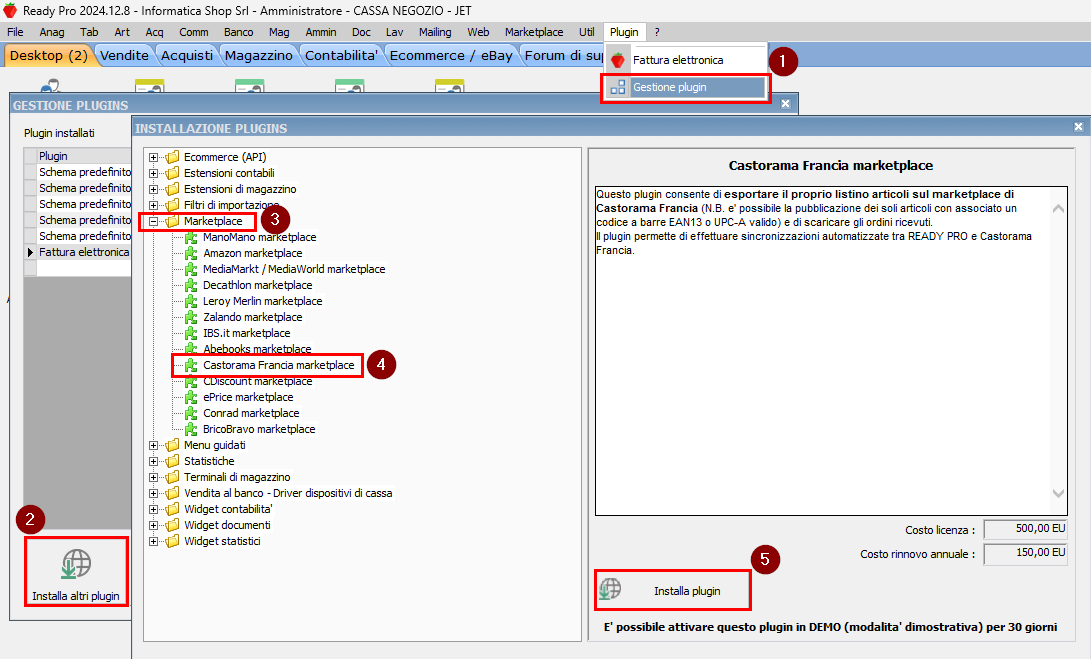Click the IBS.it marketplace puzzle icon
The image size is (1091, 659).
(191, 333)
